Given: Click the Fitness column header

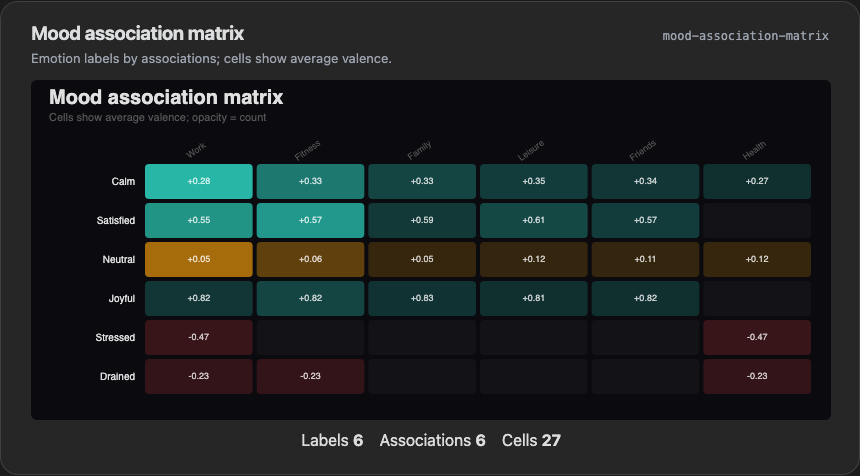Looking at the screenshot, I should point(307,150).
